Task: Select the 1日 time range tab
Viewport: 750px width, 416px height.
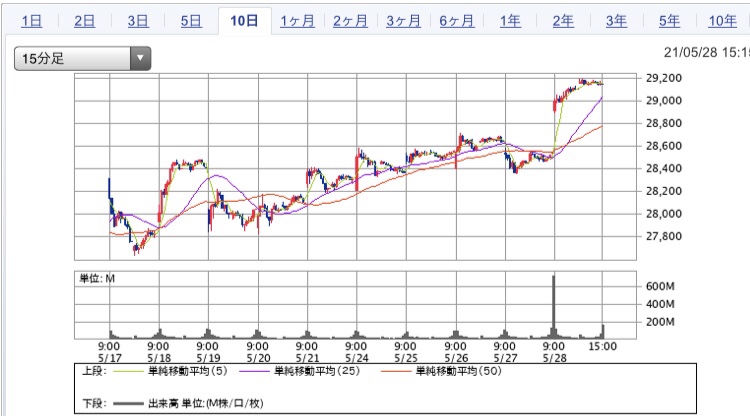Action: click(32, 21)
